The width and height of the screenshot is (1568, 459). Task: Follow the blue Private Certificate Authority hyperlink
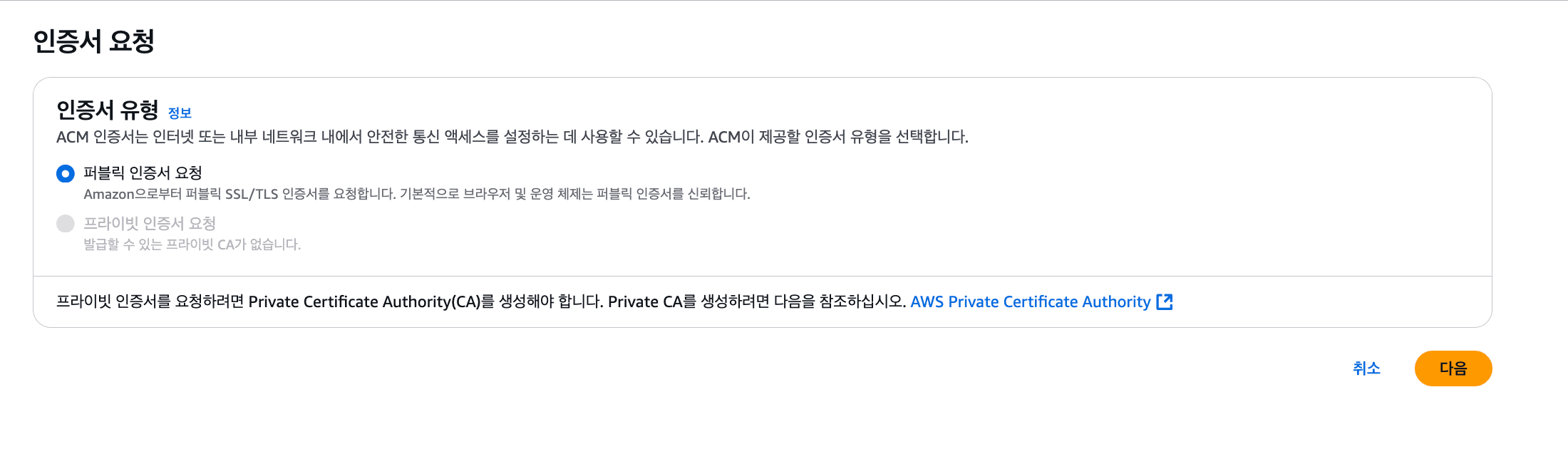coord(1031,301)
